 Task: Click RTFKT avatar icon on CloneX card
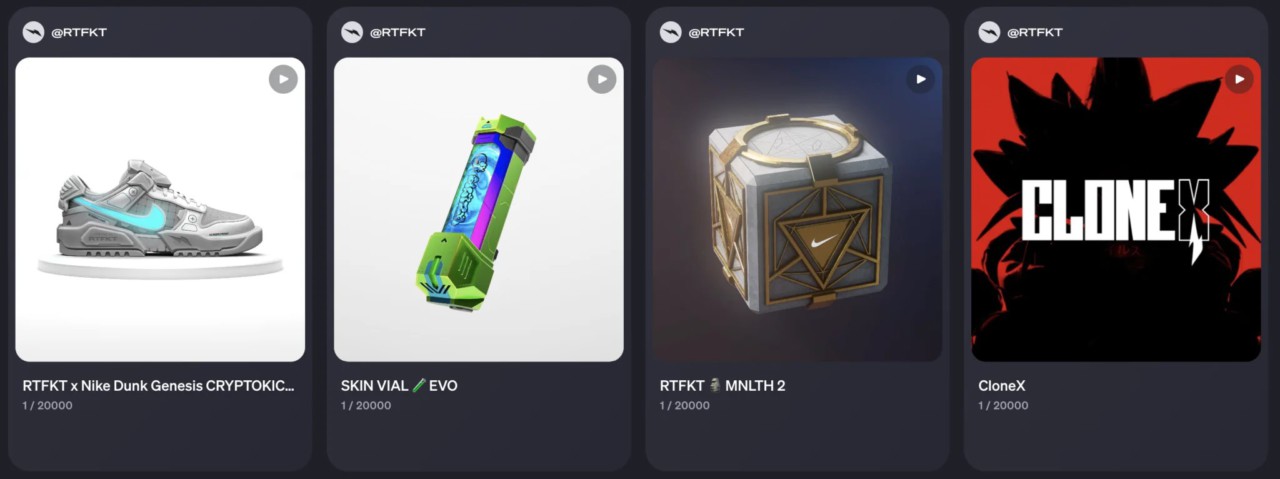click(989, 32)
